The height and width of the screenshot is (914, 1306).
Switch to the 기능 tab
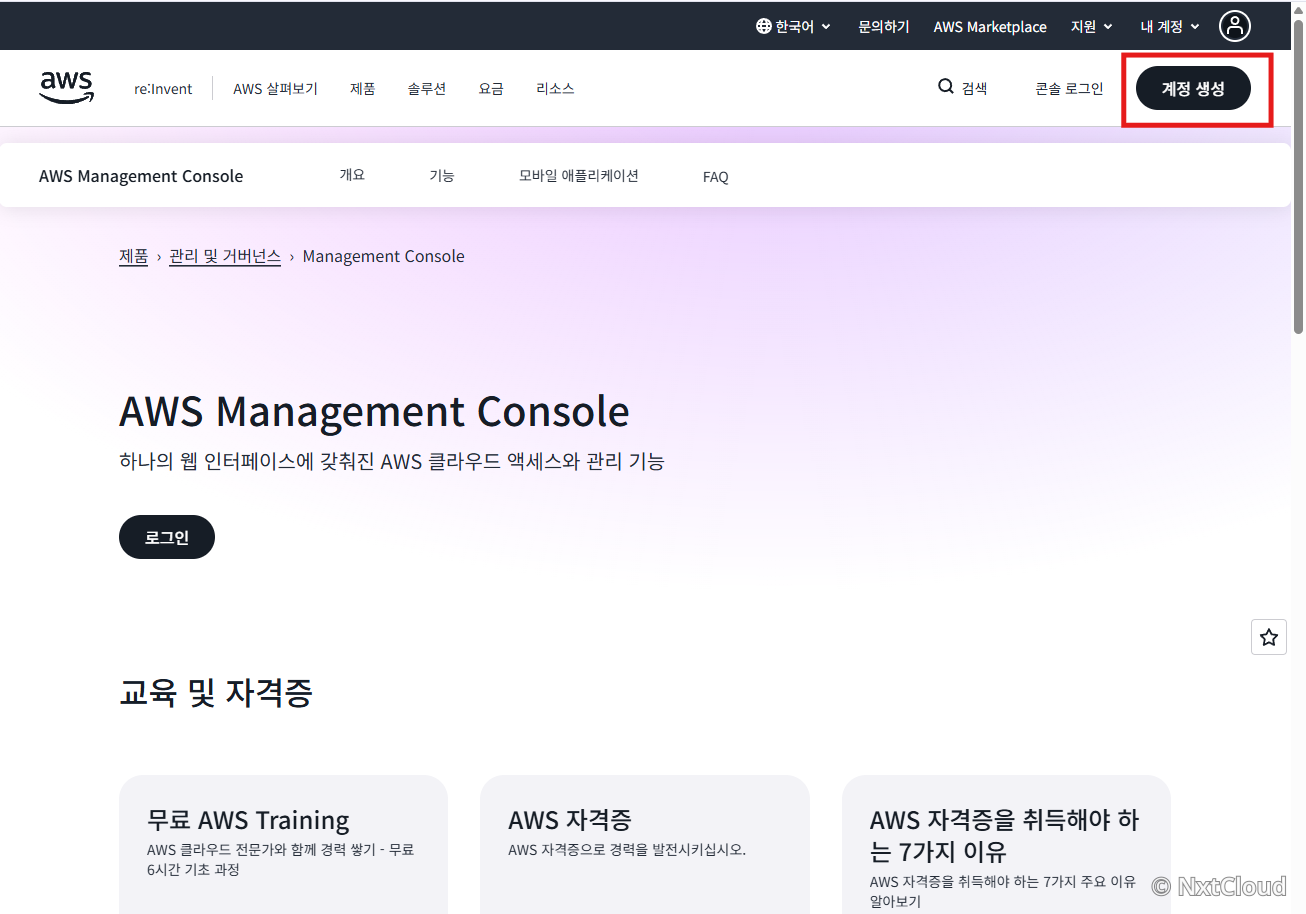click(x=442, y=176)
